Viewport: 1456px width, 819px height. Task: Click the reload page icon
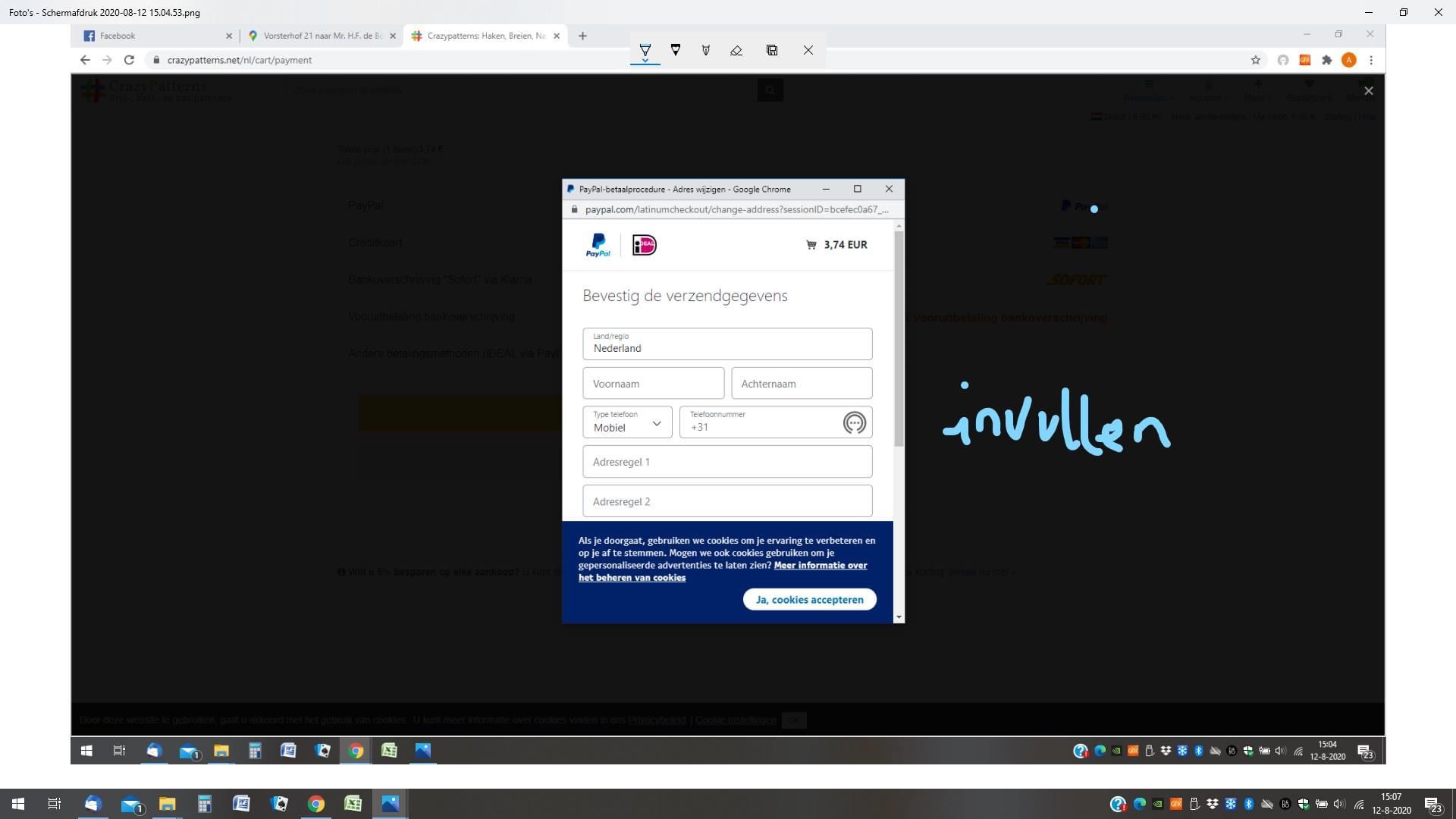tap(129, 60)
